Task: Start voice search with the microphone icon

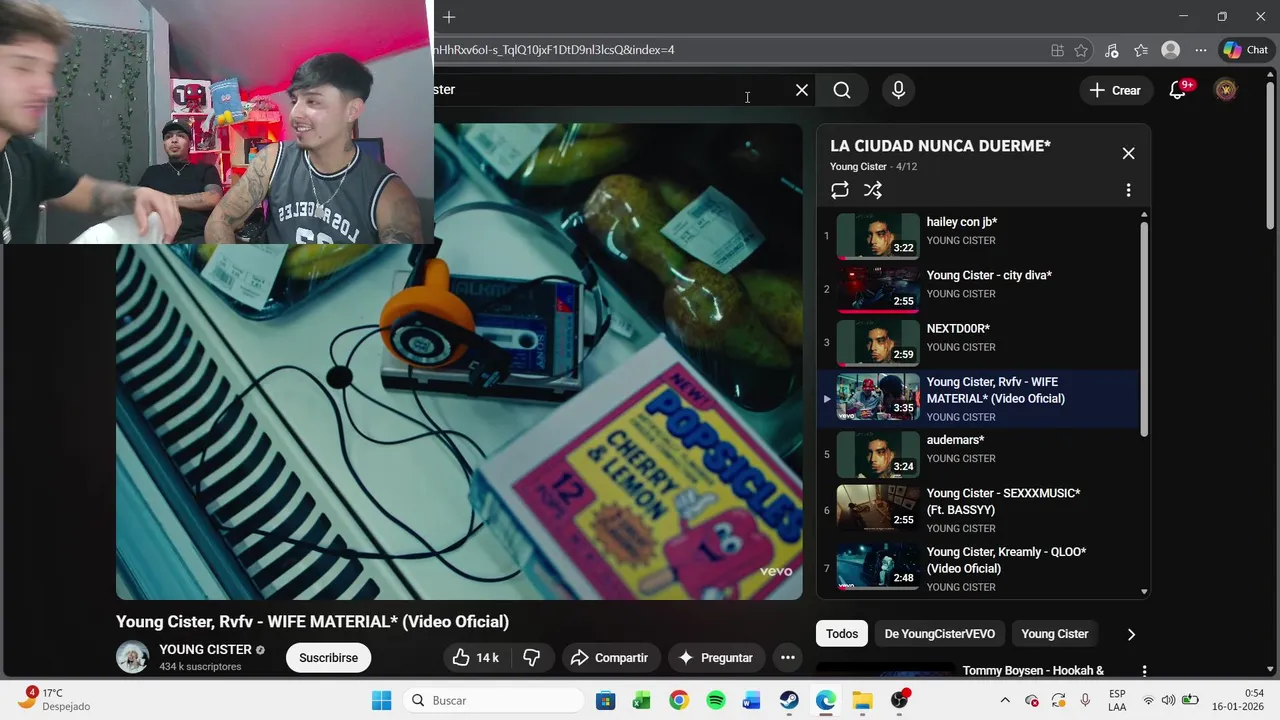Action: (898, 90)
